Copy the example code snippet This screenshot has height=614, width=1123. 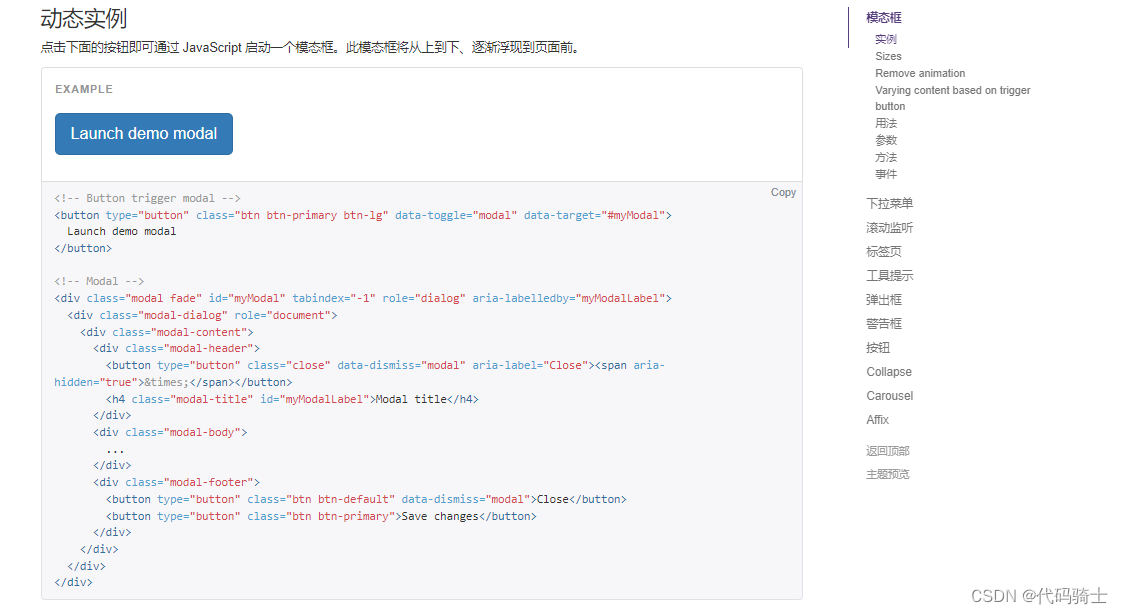[783, 192]
